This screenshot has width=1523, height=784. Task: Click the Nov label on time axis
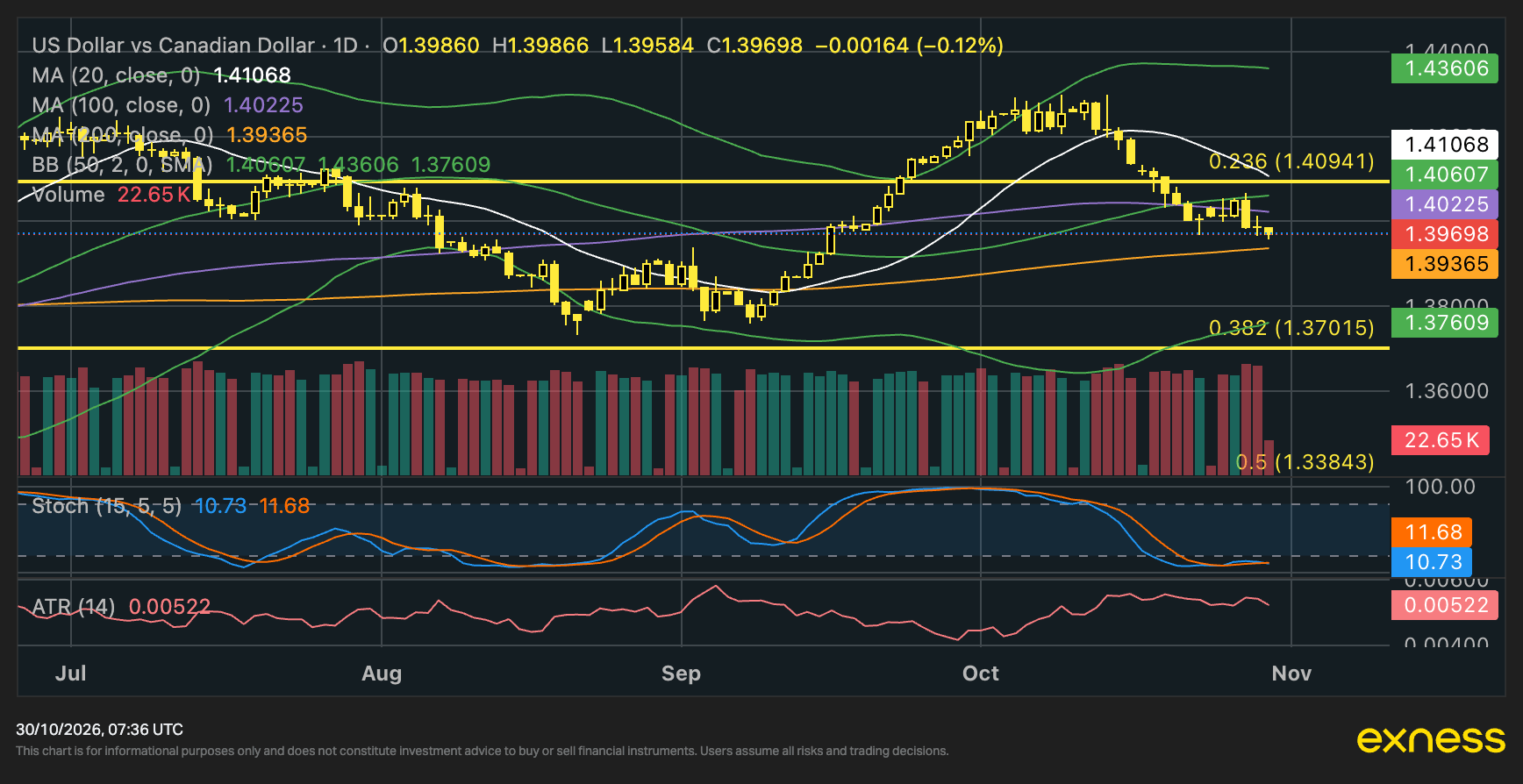1291,674
